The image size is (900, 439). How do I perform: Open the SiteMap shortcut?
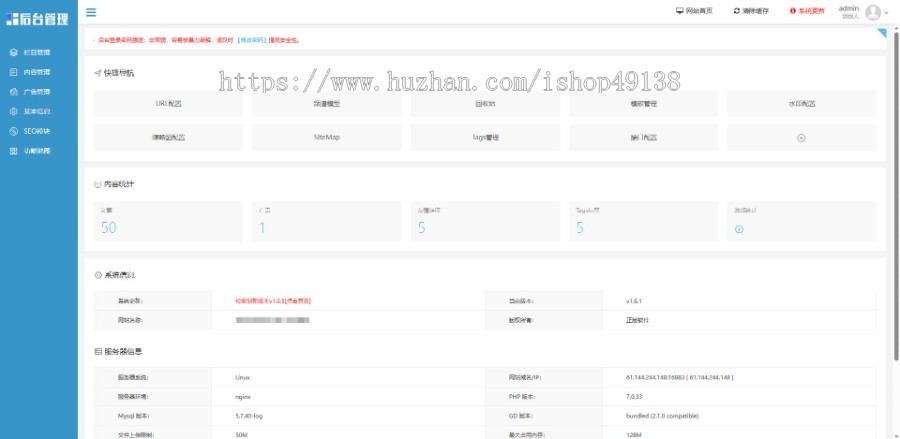[327, 138]
